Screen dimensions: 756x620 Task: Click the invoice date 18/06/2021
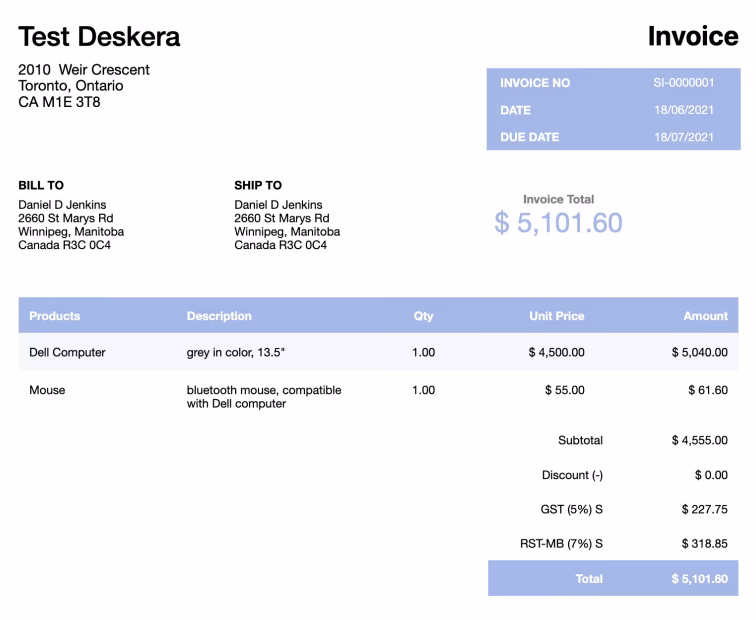(684, 110)
